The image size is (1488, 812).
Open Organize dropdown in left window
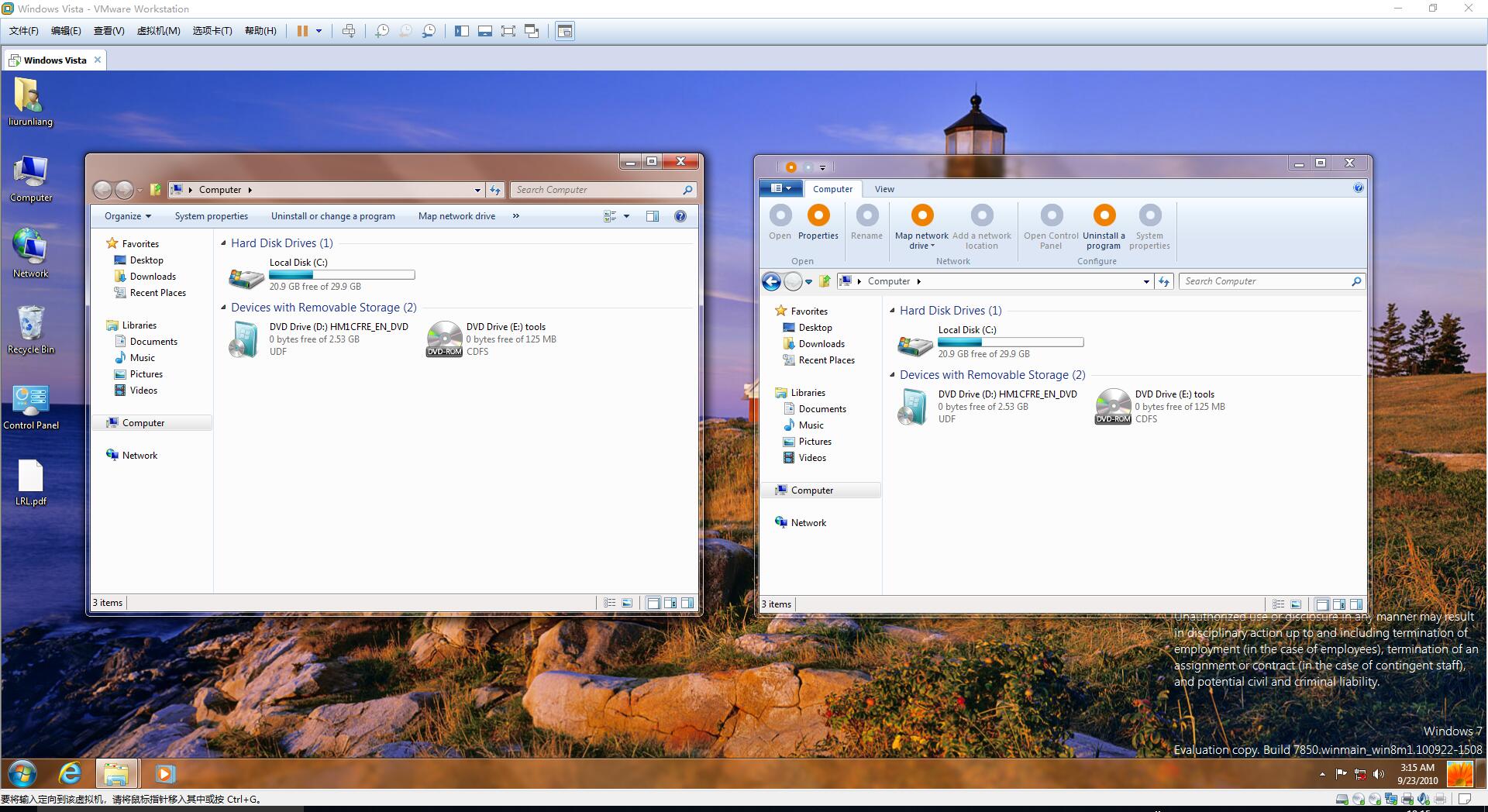tap(128, 216)
